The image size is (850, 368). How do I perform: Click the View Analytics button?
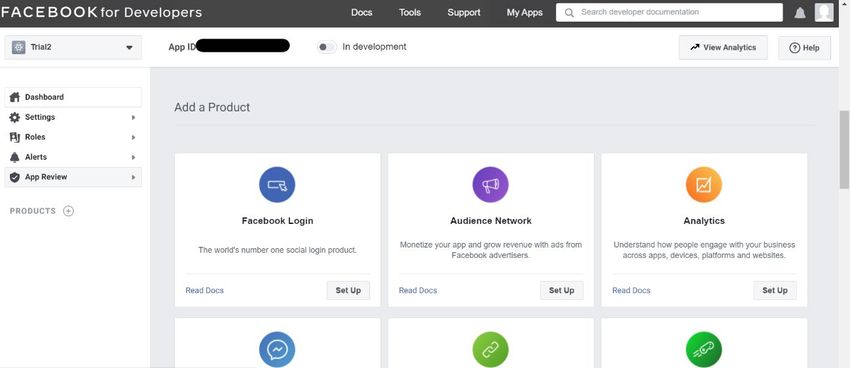coord(723,47)
